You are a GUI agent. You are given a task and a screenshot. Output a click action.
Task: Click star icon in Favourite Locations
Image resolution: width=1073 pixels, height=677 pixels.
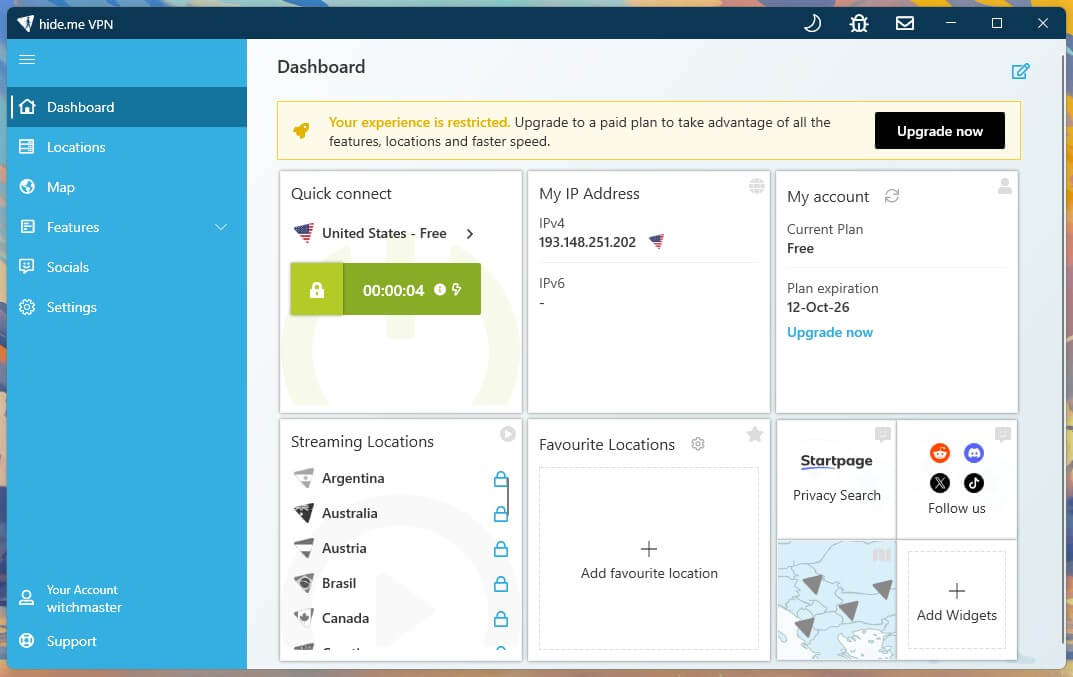tap(755, 434)
